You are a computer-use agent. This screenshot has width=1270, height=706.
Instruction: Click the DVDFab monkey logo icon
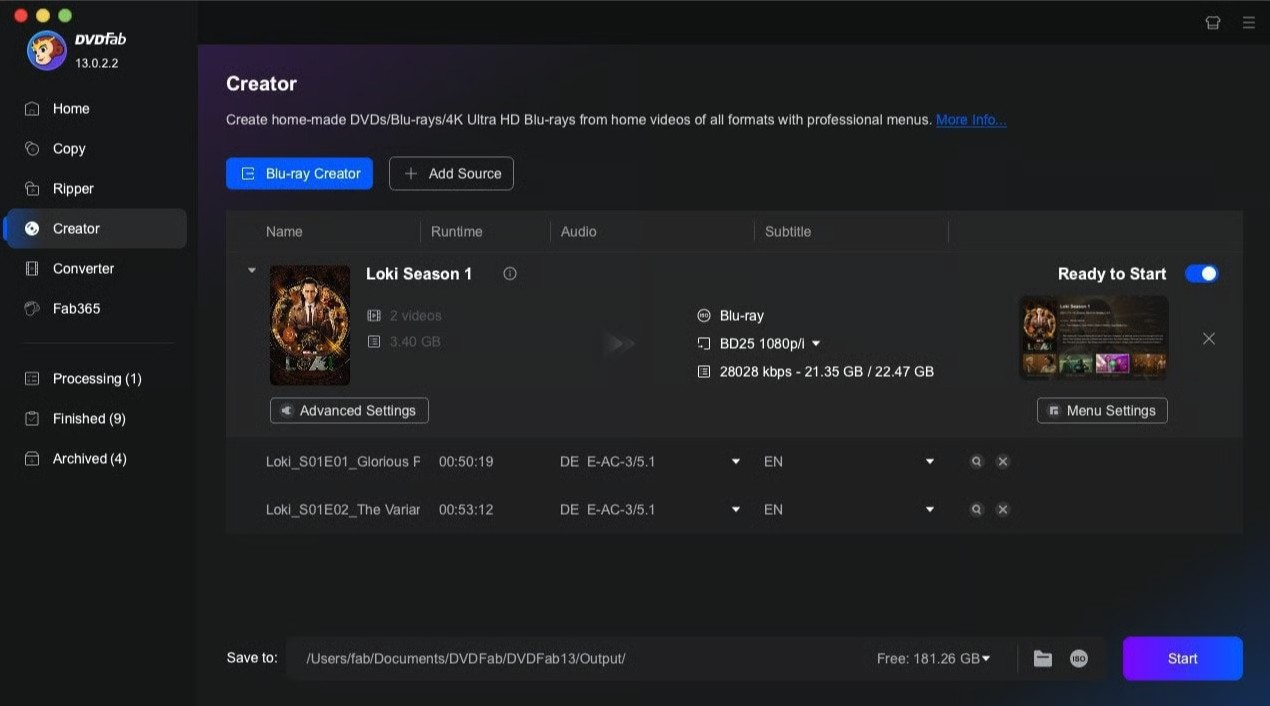click(x=46, y=50)
